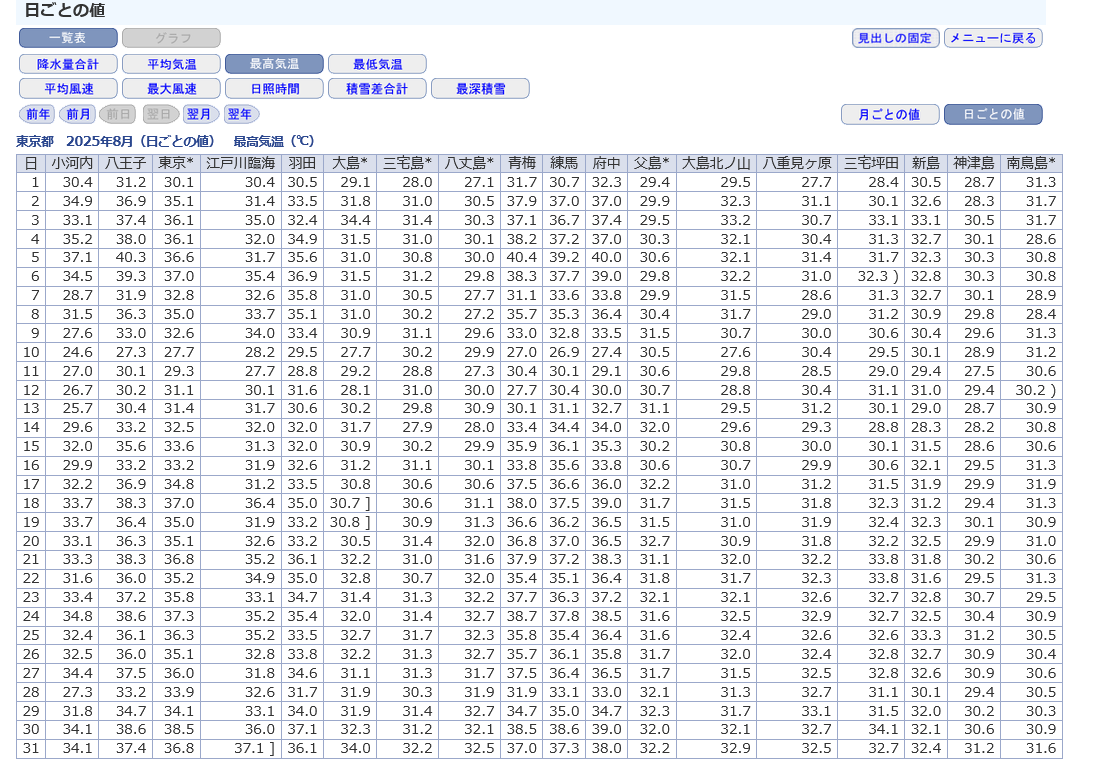Viewport: 1099px width, 768px height.
Task: Click the 南鳥島* station header
Action: pyautogui.click(x=1031, y=163)
